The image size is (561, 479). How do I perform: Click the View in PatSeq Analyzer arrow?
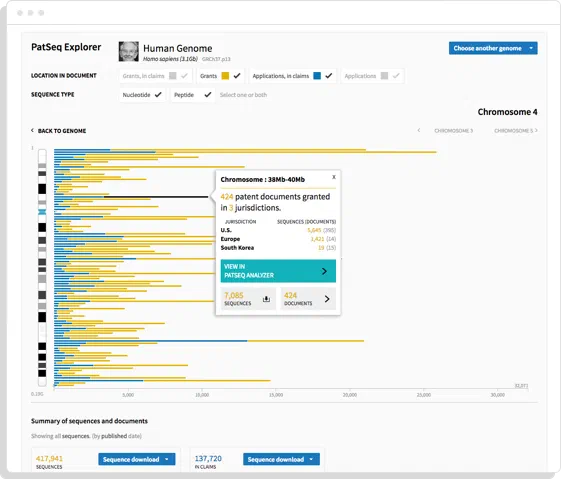pos(324,271)
